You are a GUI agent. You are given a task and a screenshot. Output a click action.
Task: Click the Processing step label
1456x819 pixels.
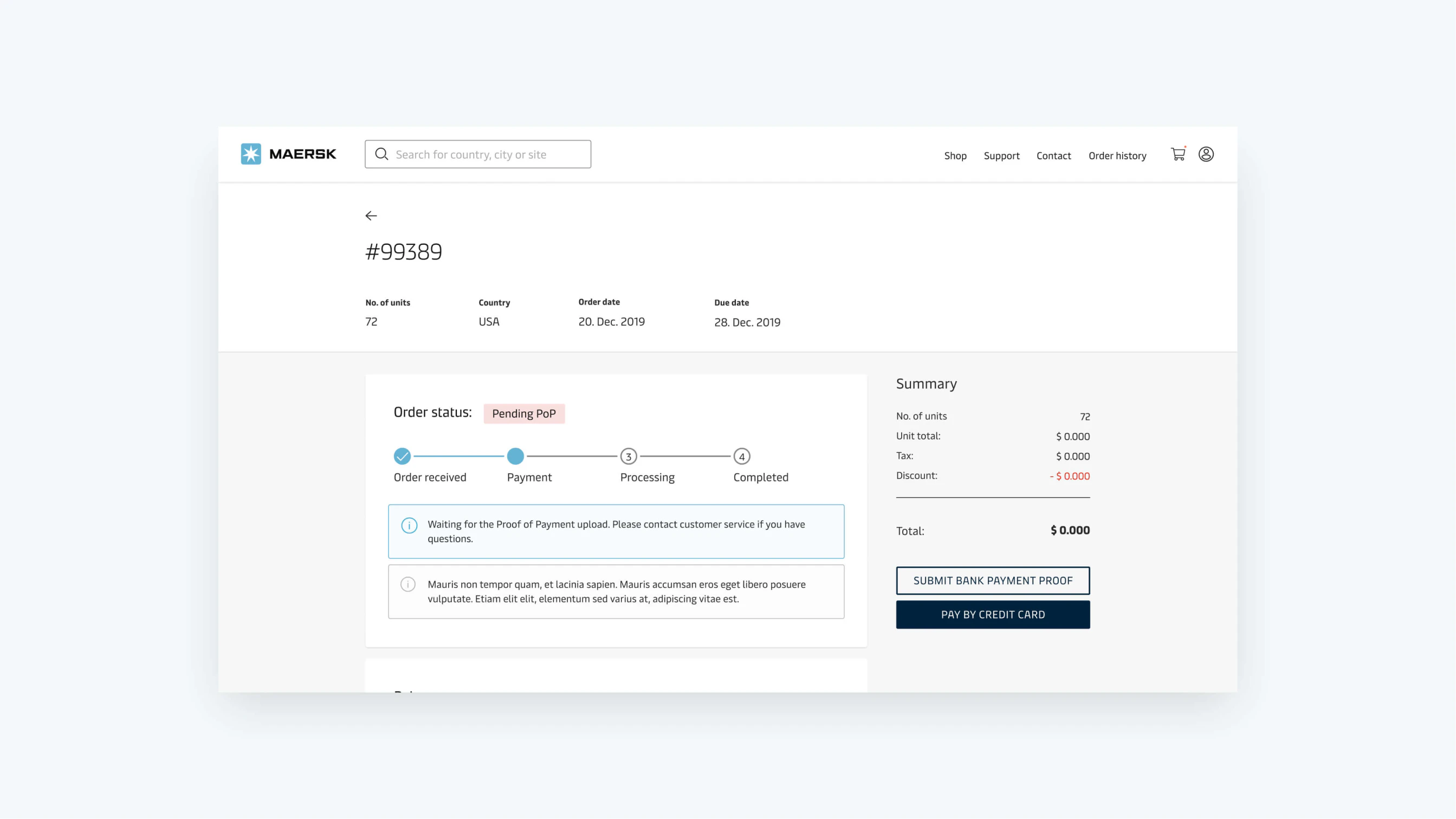coord(647,478)
